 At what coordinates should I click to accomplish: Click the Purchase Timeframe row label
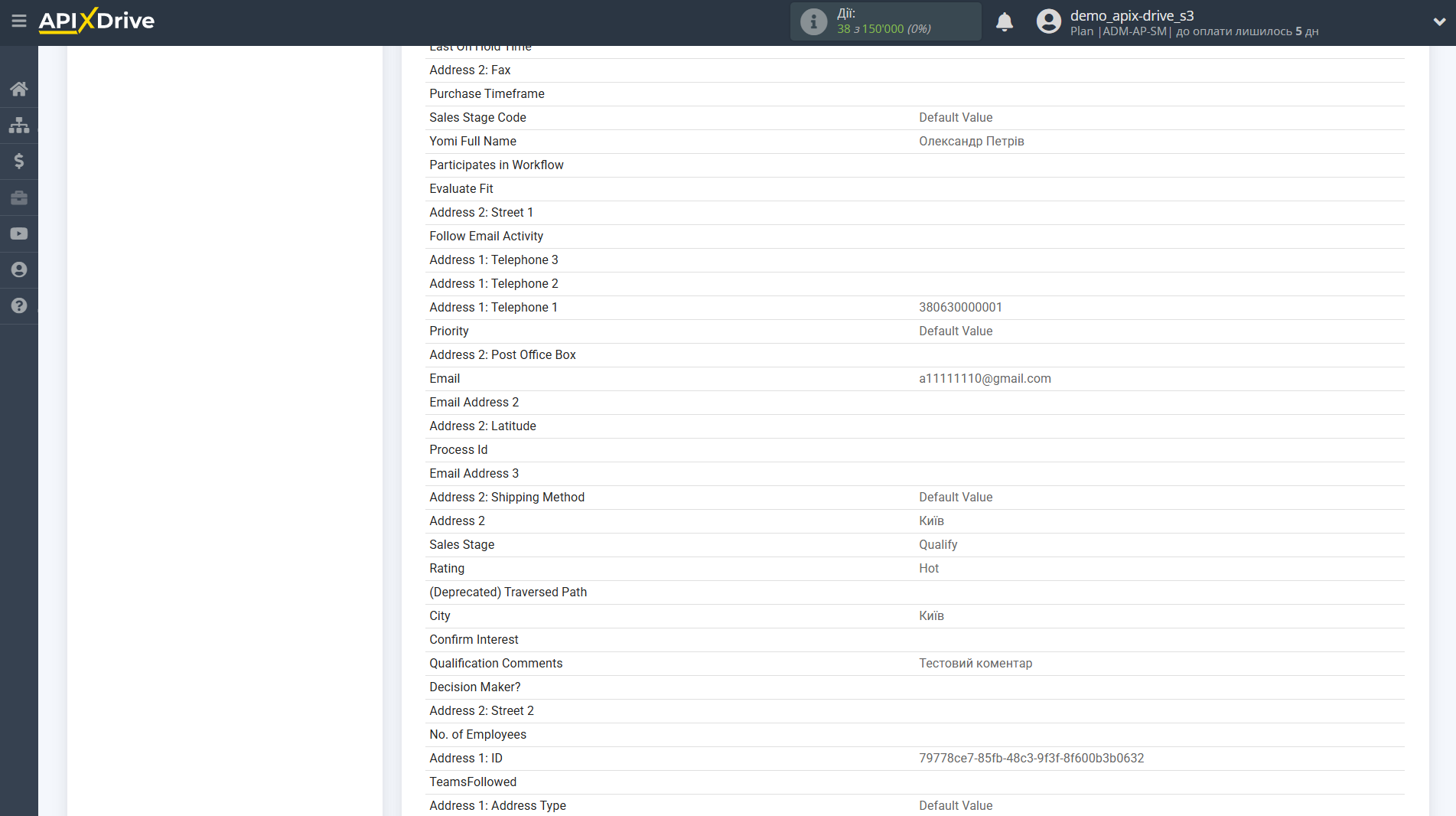tap(487, 93)
